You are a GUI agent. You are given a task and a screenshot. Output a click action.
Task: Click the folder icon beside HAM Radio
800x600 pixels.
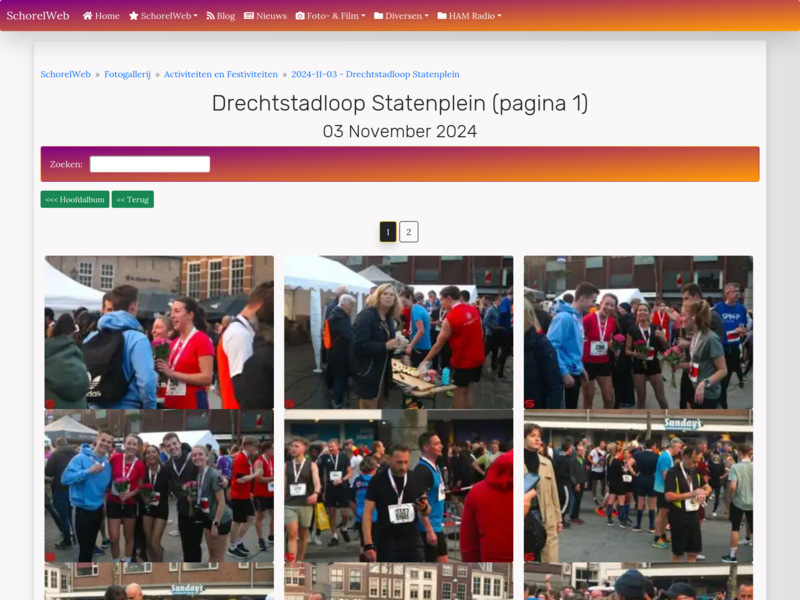pos(442,16)
